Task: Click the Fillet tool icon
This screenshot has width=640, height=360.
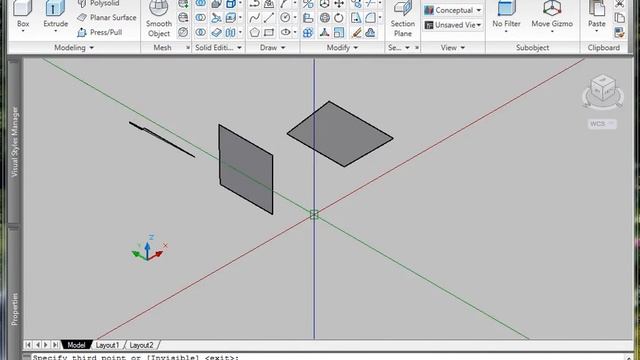Action: [x=370, y=18]
